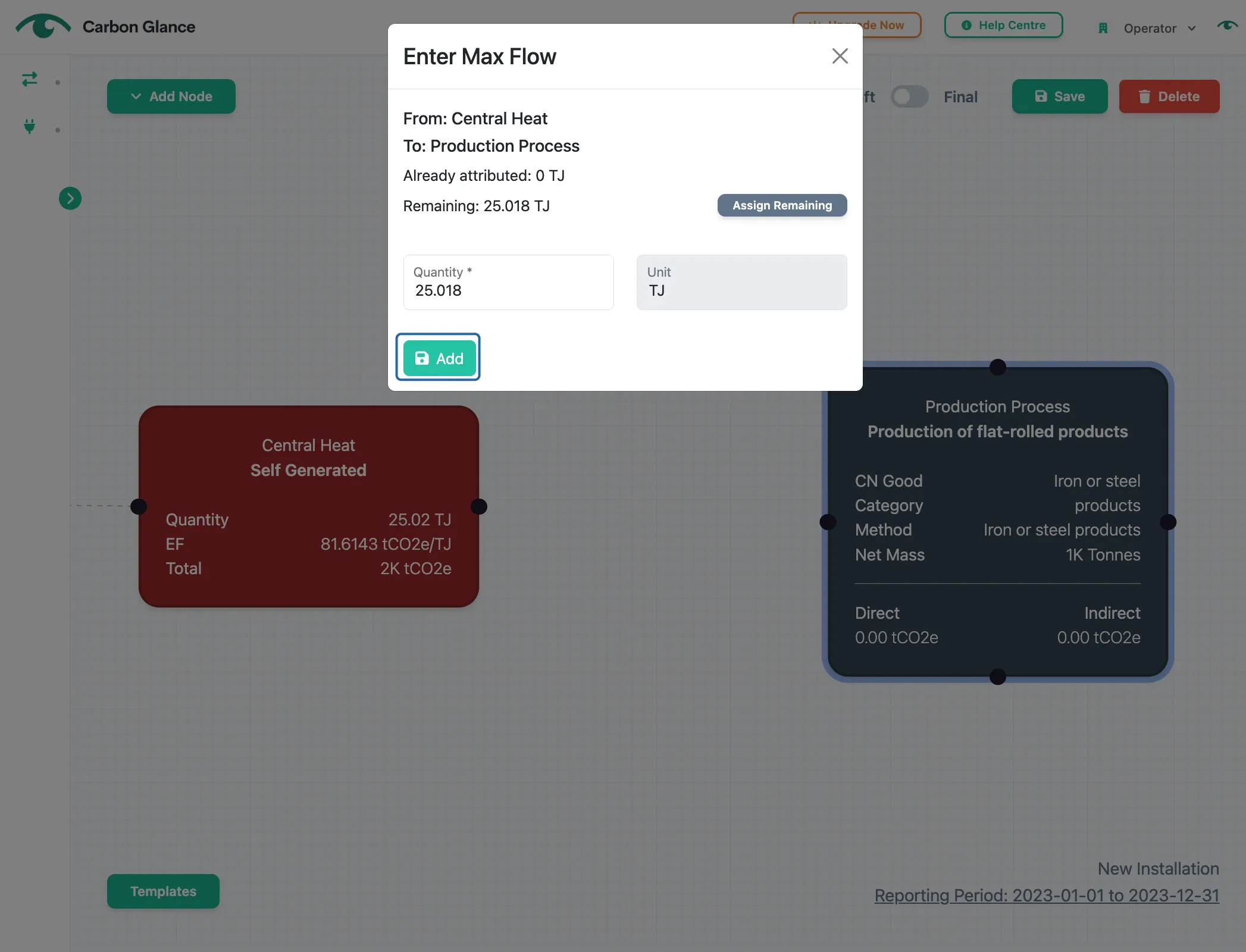Viewport: 1246px width, 952px height.
Task: Click Production Process right connector handle
Action: pos(1168,522)
